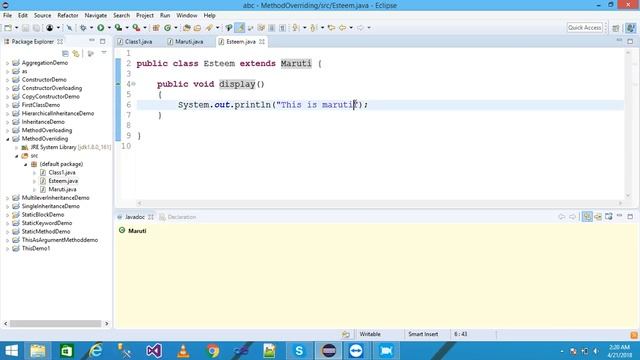Click the Save toolbar icon
Viewport: 640px width, 360px height.
click(x=25, y=28)
